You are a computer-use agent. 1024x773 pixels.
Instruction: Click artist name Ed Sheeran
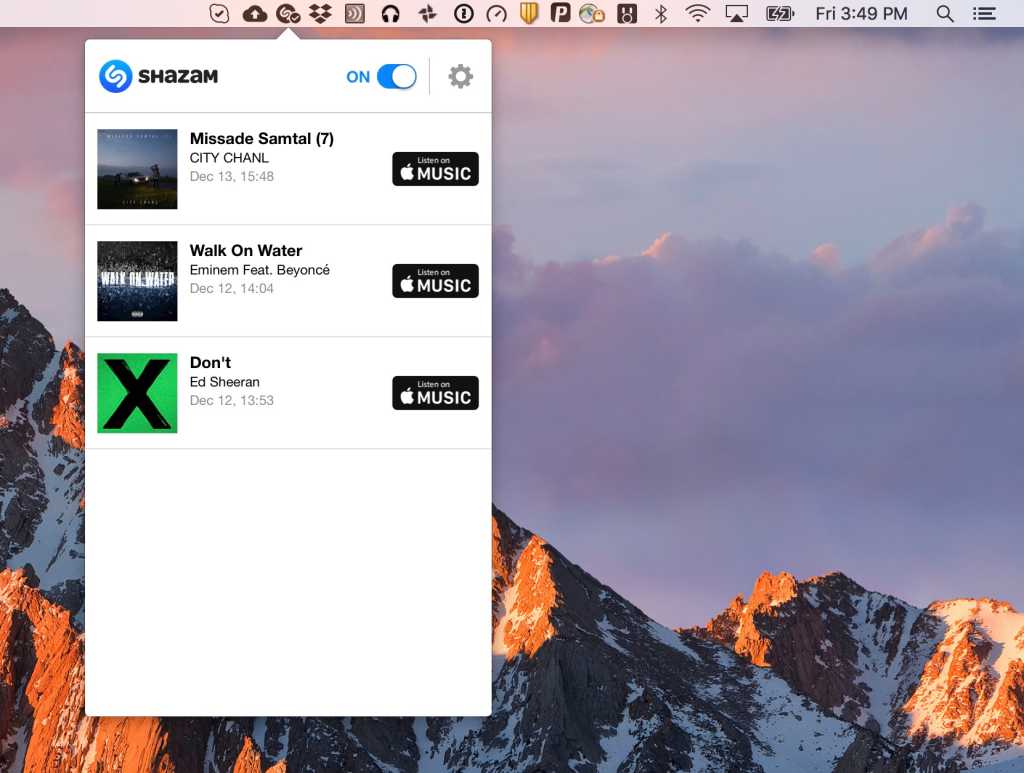pos(224,382)
